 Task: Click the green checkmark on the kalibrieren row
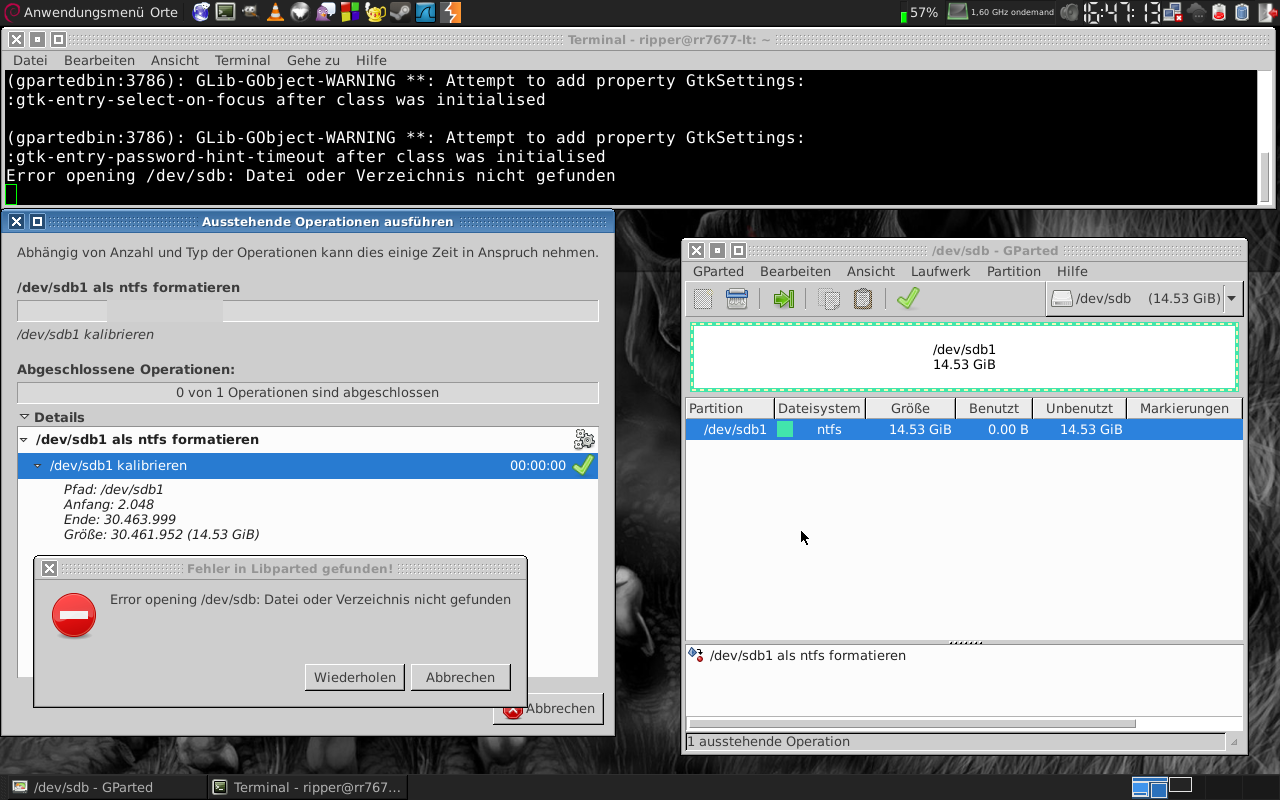click(x=583, y=465)
